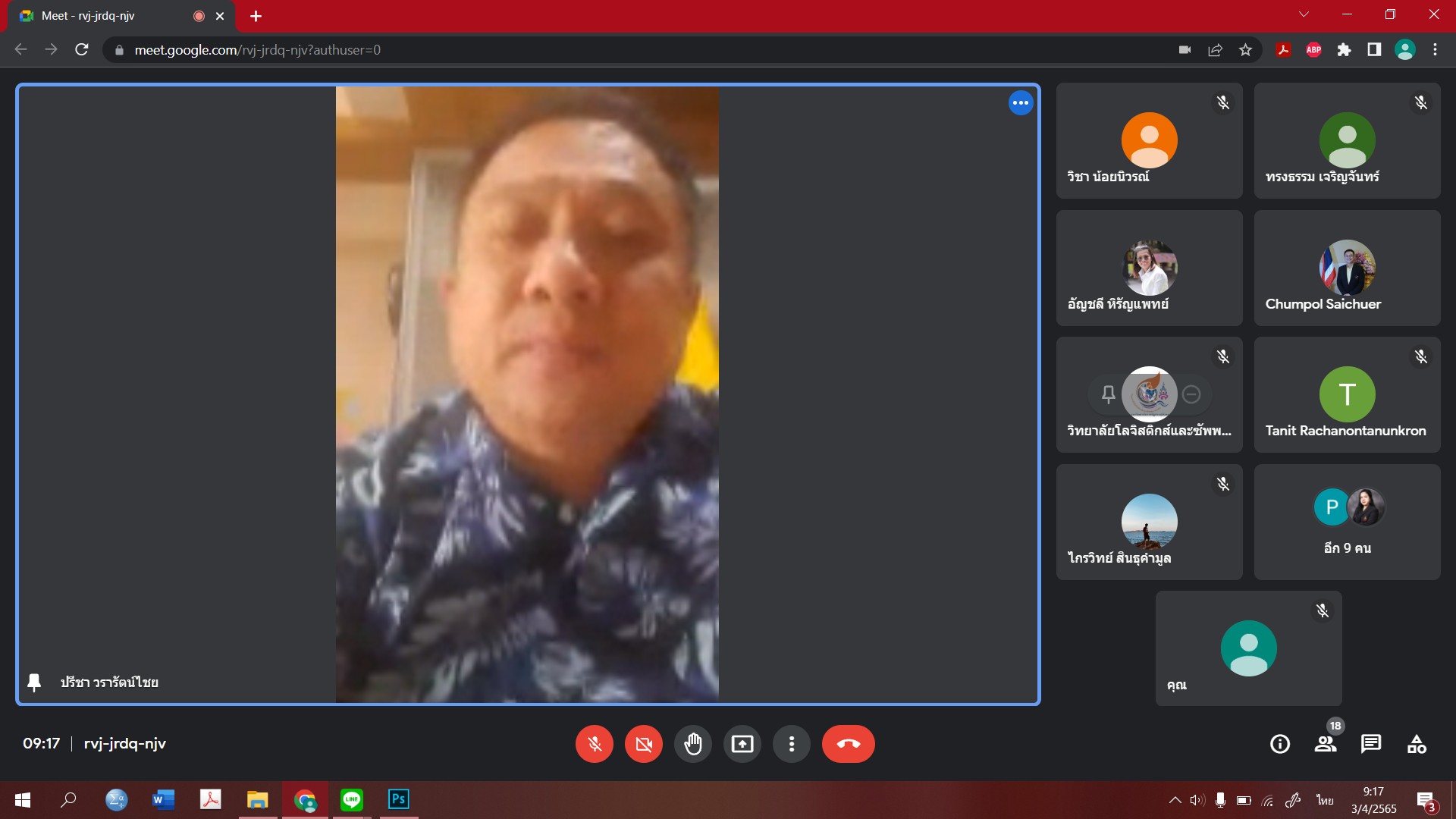Click the present screen icon
1456x819 pixels.
point(742,744)
